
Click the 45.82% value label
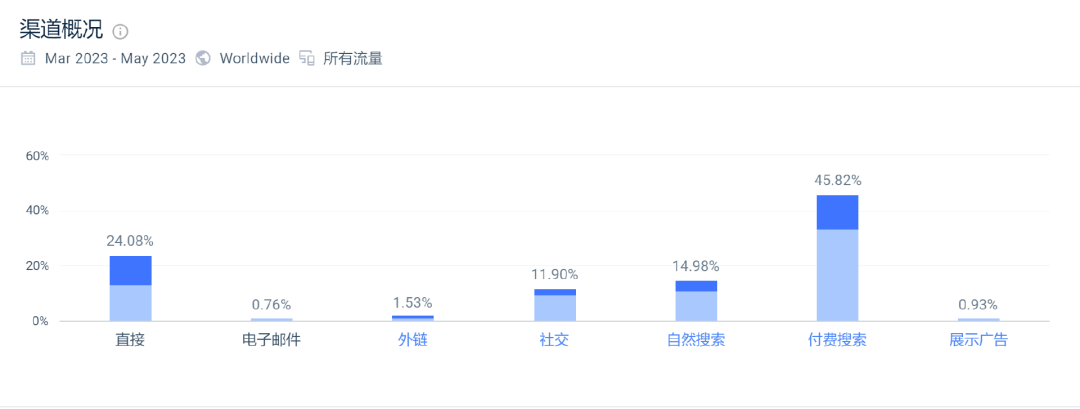pyautogui.click(x=837, y=181)
